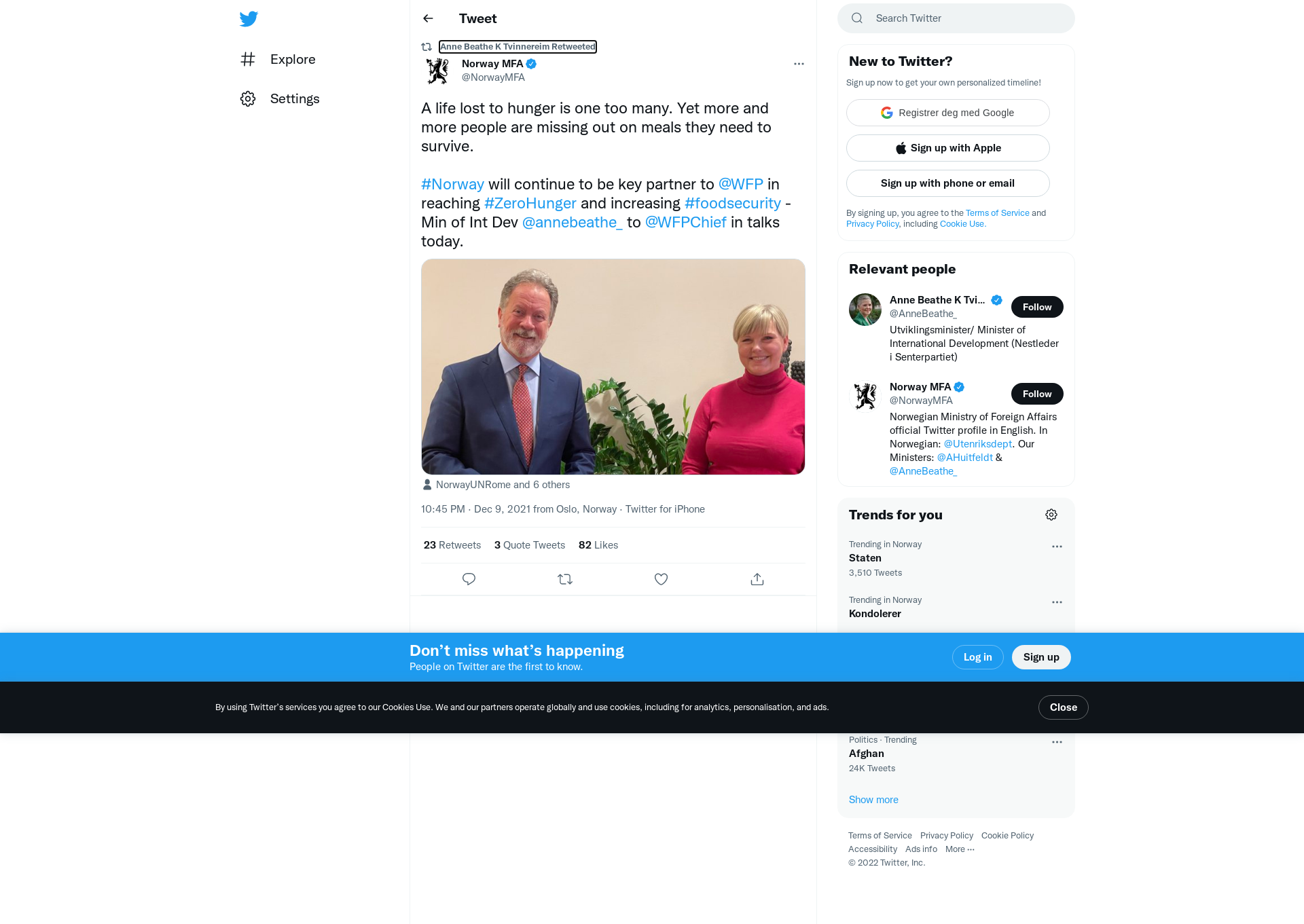
Task: Like the tweet with heart icon
Action: 661,579
